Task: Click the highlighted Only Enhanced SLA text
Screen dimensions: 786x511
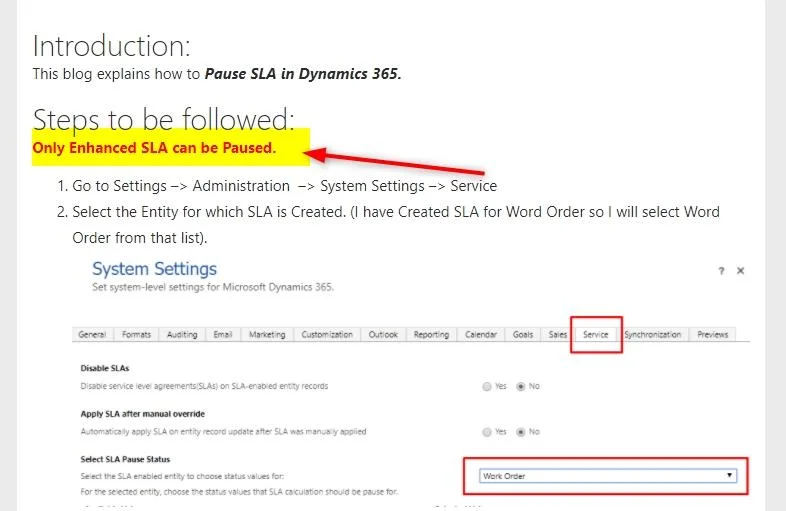Action: (154, 148)
